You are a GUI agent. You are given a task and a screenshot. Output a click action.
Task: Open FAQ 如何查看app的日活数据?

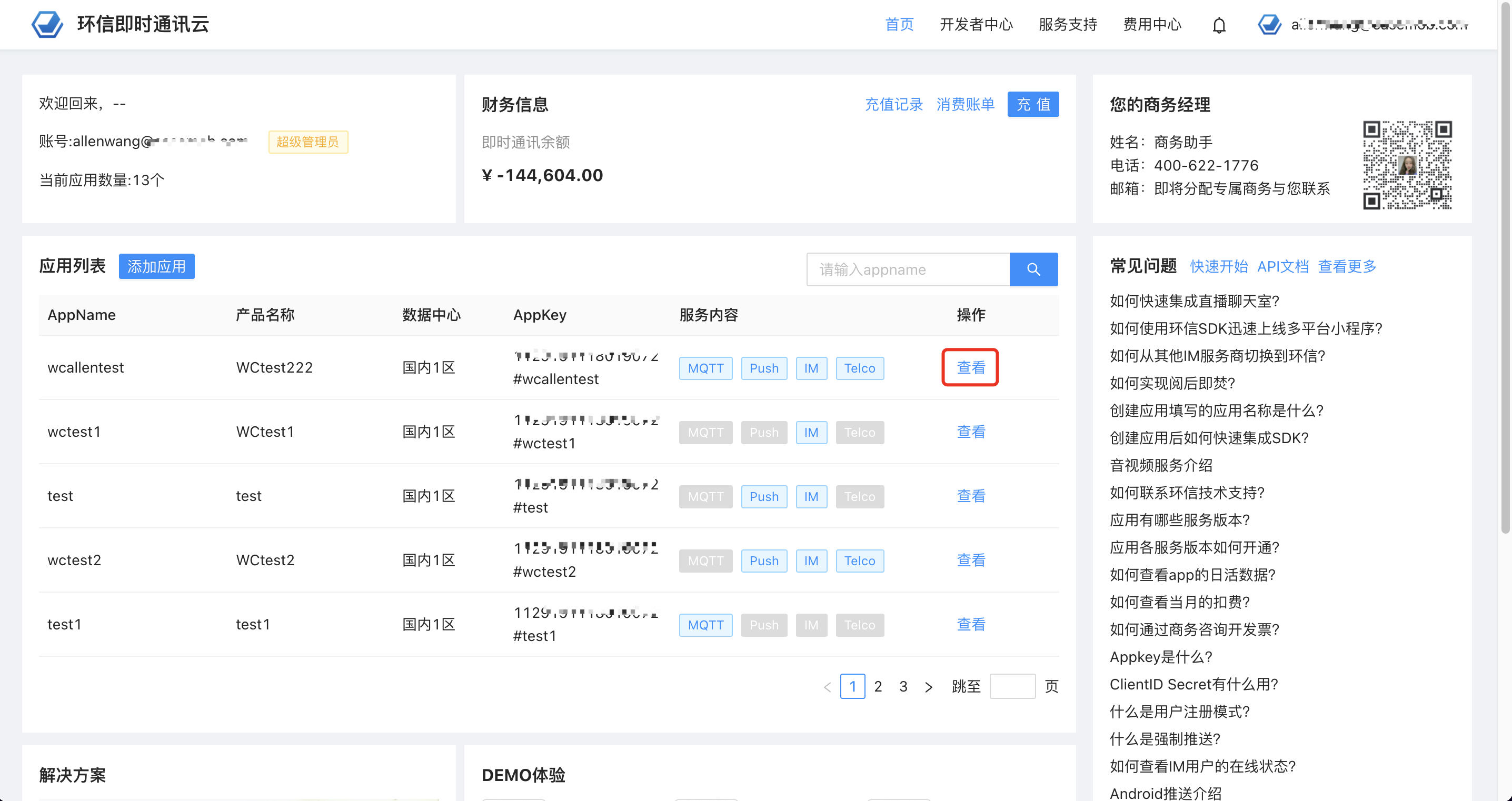[1192, 575]
